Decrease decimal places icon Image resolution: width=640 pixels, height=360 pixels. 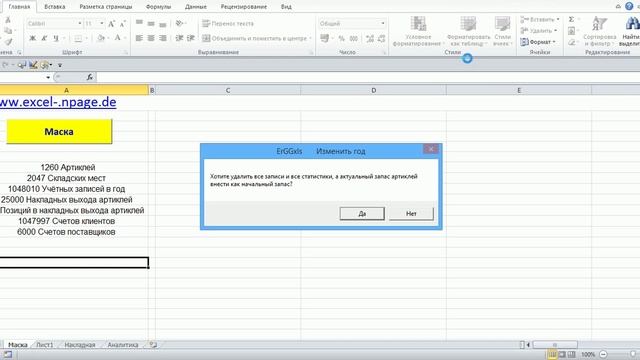382,38
